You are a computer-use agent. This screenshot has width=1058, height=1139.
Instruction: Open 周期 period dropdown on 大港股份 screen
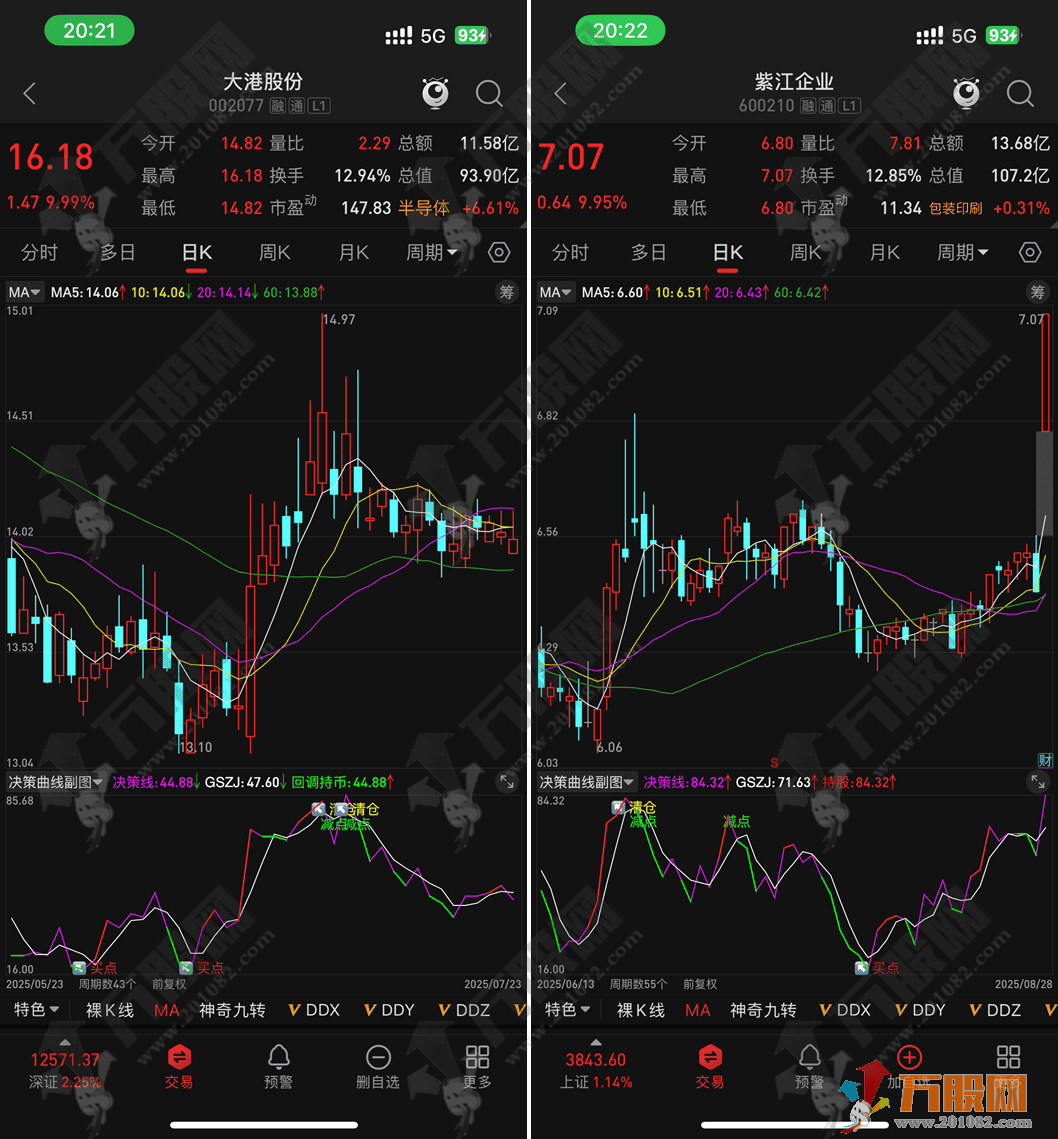click(x=432, y=252)
